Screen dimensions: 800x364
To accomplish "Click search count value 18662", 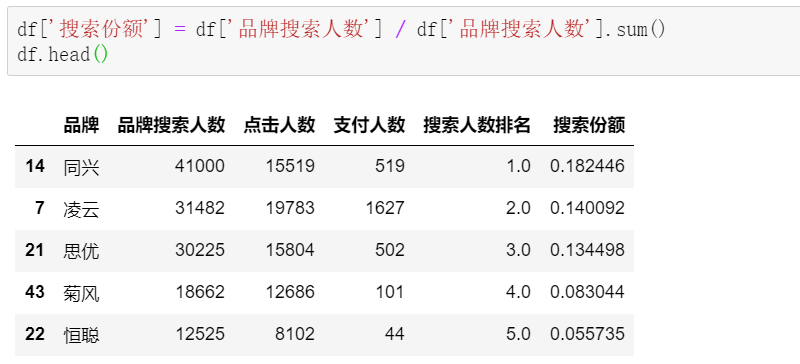I will tap(200, 292).
